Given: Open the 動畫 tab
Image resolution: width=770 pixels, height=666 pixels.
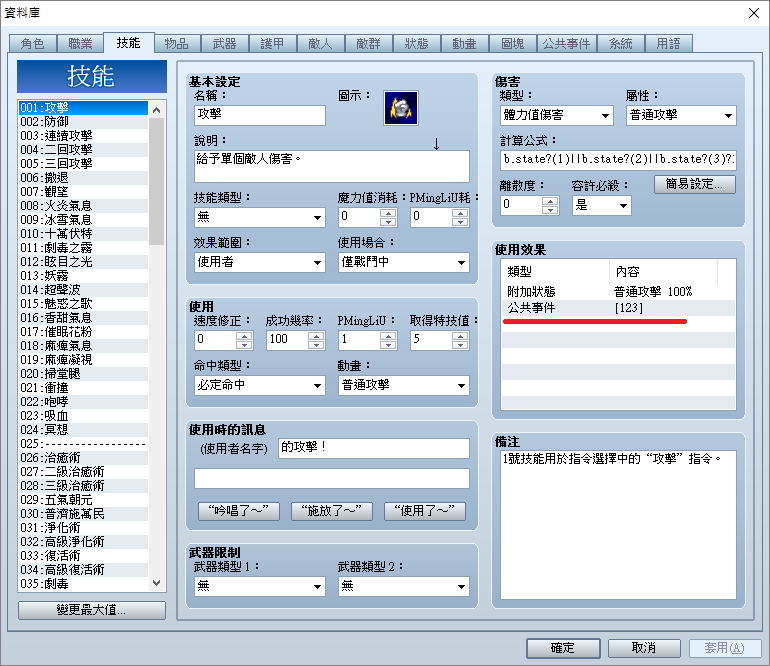Looking at the screenshot, I should tap(465, 44).
